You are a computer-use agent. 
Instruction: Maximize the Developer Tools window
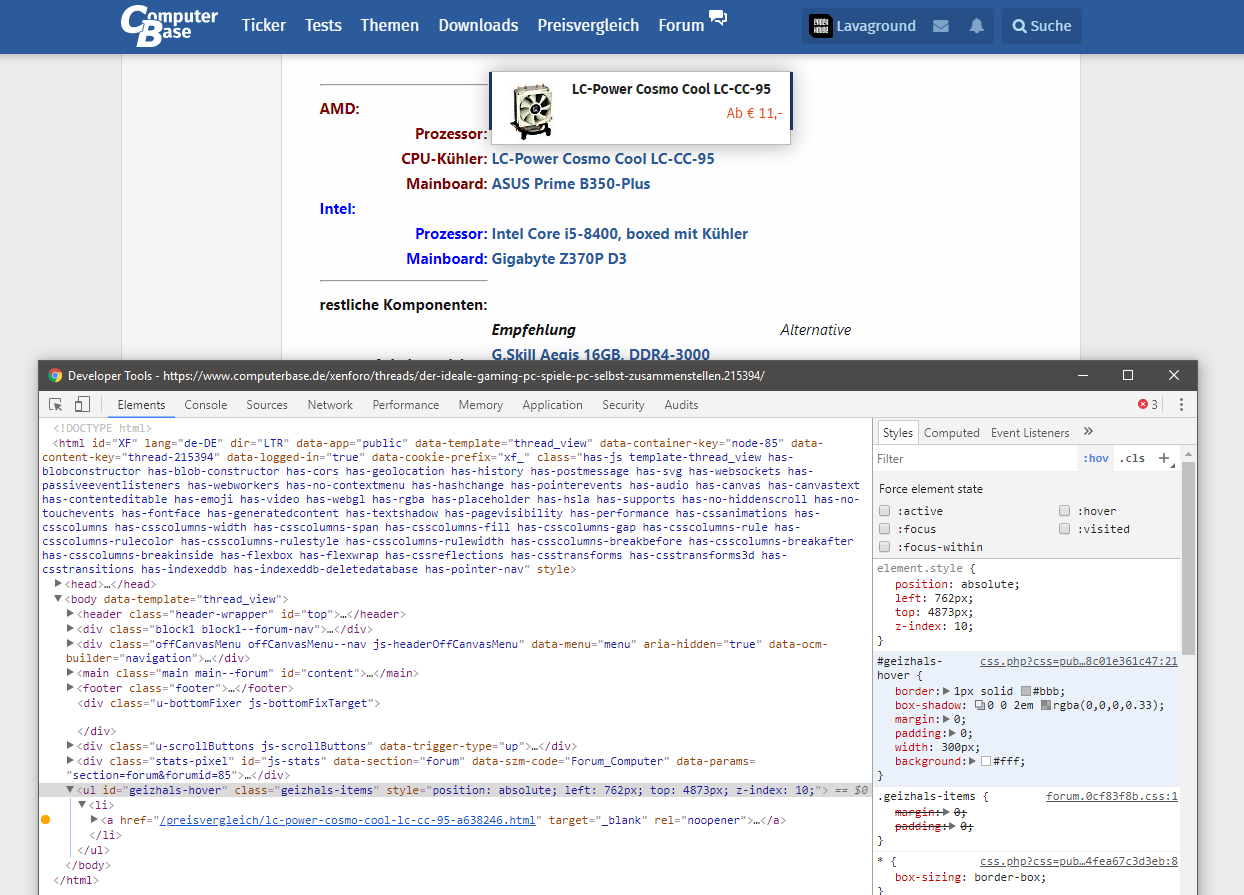pos(1128,375)
